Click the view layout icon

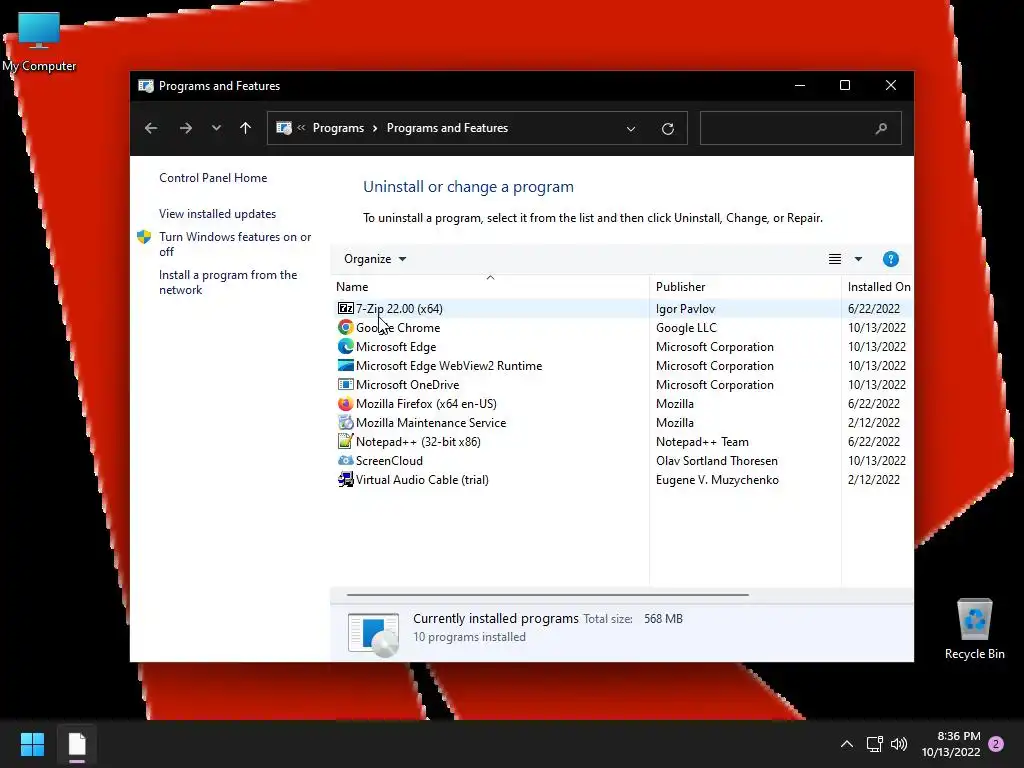point(835,259)
